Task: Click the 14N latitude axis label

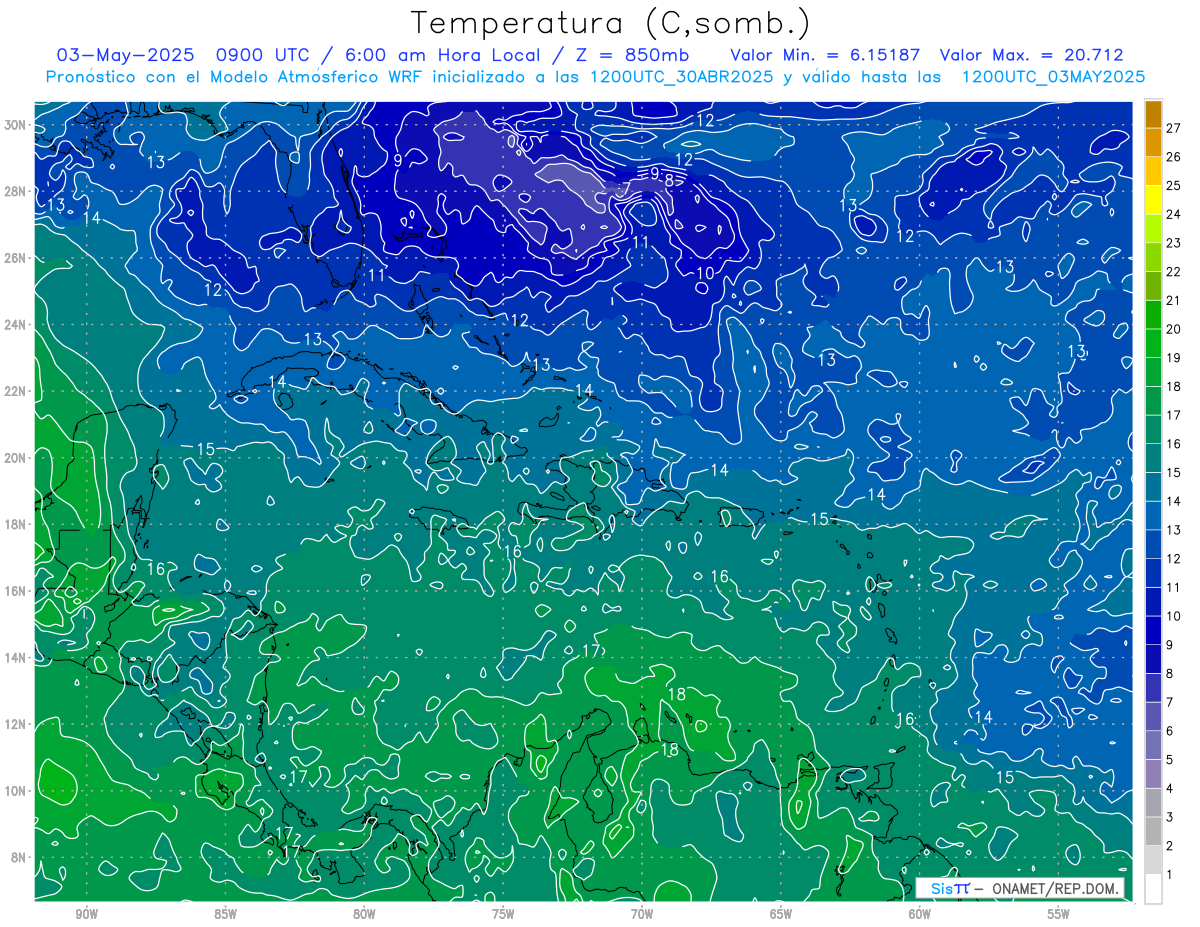Action: [16, 658]
